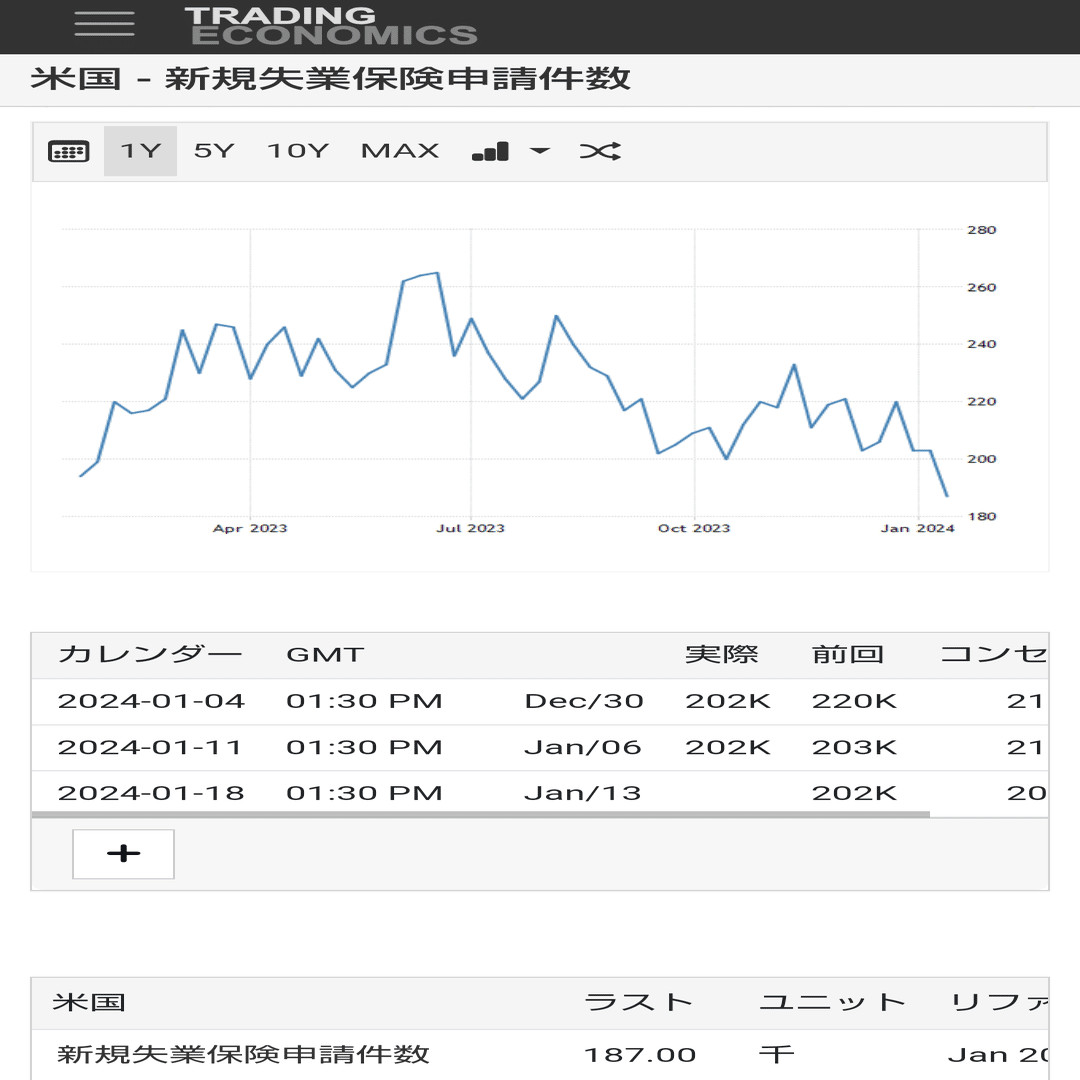Open 新規失業保険申請件数 row link
Screen dimensions: 1080x1080
tap(243, 1055)
